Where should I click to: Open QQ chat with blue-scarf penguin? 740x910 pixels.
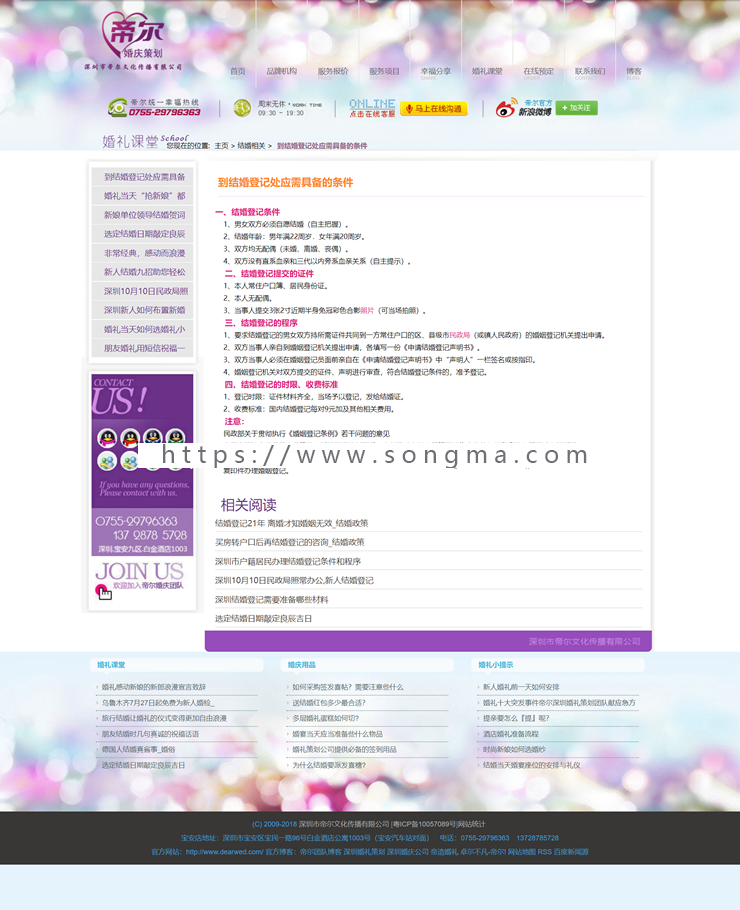(153, 438)
